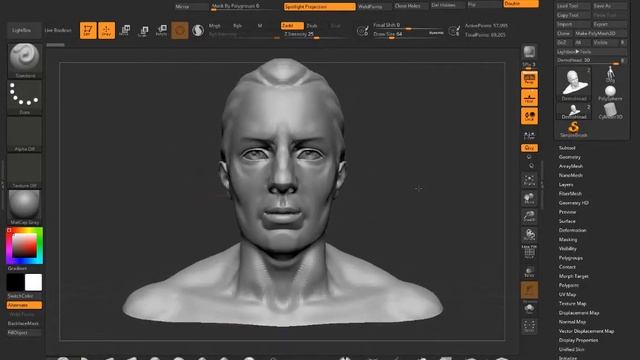Screen dimensions: 640x360
Task: Toggle the Perspective view button
Action: pyautogui.click(x=529, y=79)
